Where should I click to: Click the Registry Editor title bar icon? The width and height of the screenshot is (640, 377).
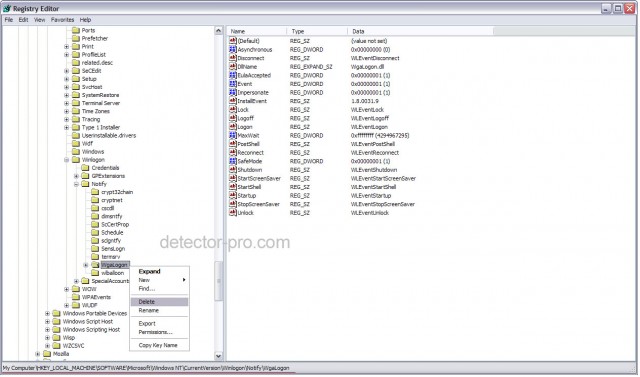click(7, 8)
